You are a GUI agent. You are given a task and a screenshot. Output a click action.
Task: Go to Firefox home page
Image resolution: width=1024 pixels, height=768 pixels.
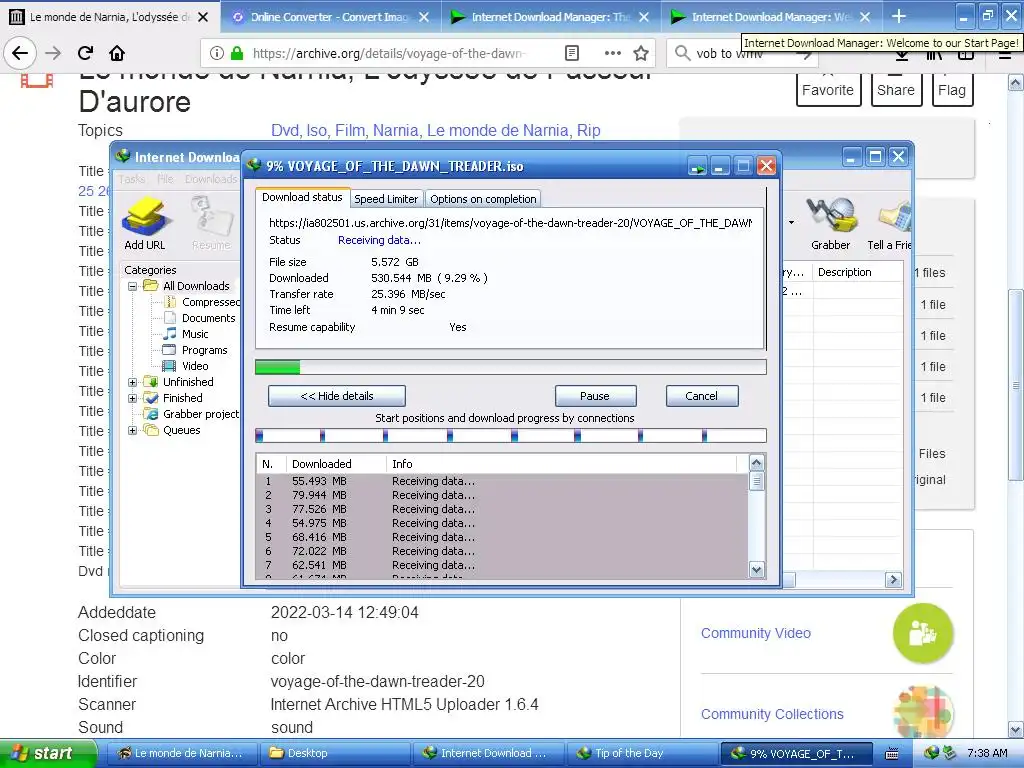[117, 53]
